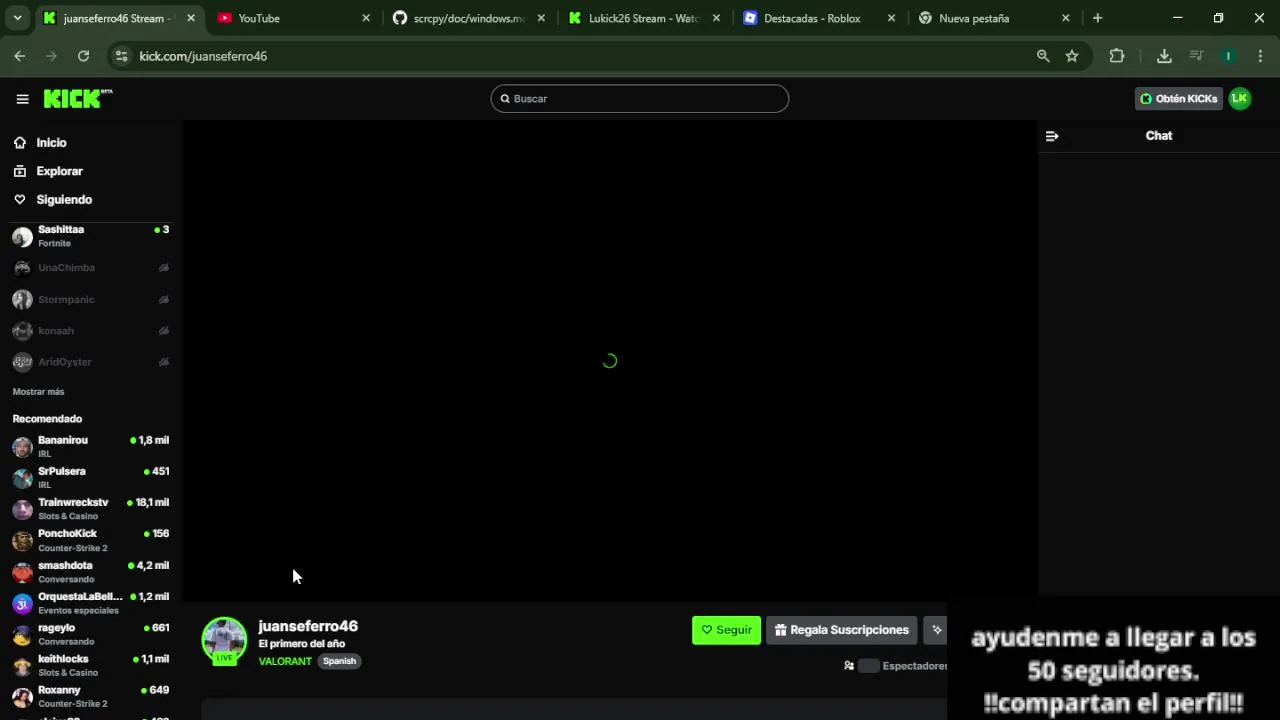The width and height of the screenshot is (1280, 720).
Task: Open the VALORANT category link
Action: pyautogui.click(x=285, y=661)
